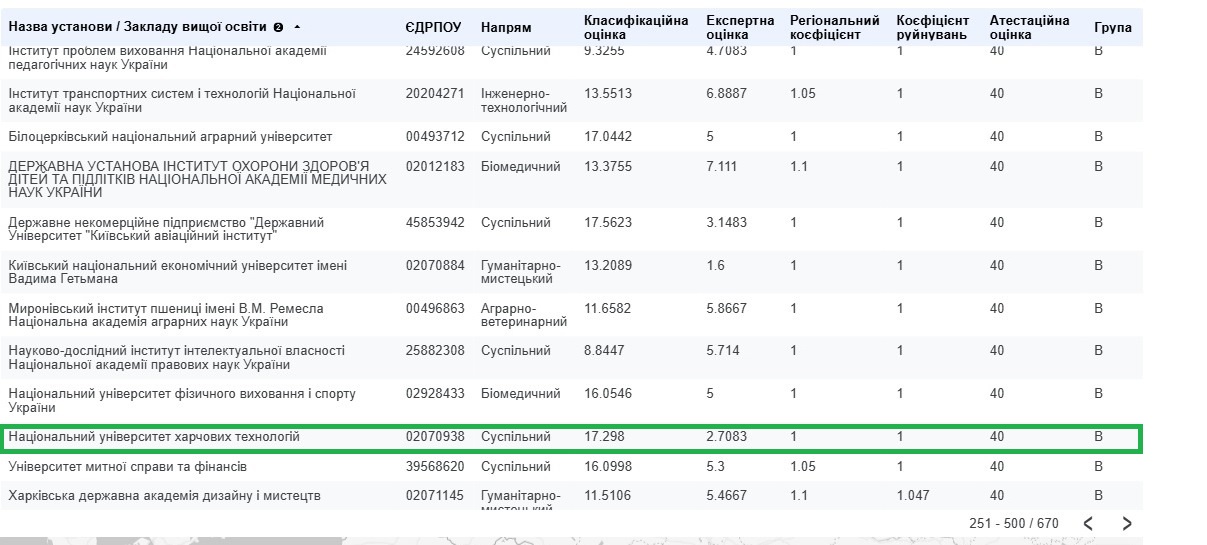Go to the next page of results
Image resolution: width=1207 pixels, height=545 pixels.
pos(1127,523)
